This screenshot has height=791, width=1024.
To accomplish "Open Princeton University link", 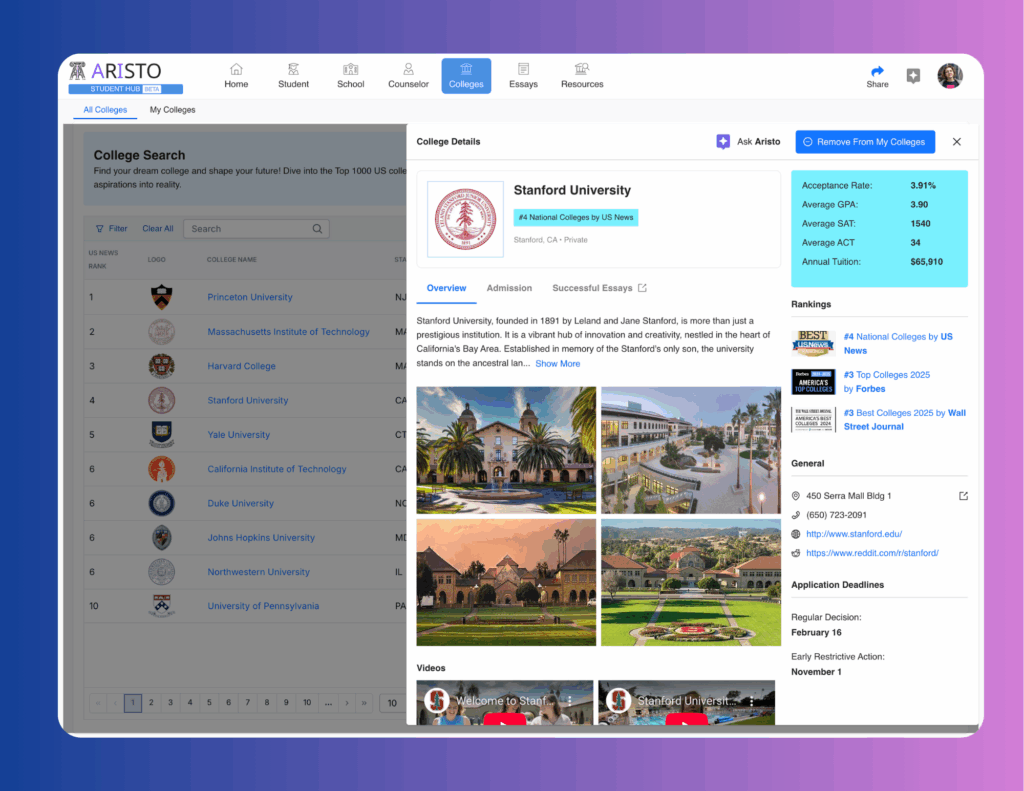I will (x=249, y=297).
